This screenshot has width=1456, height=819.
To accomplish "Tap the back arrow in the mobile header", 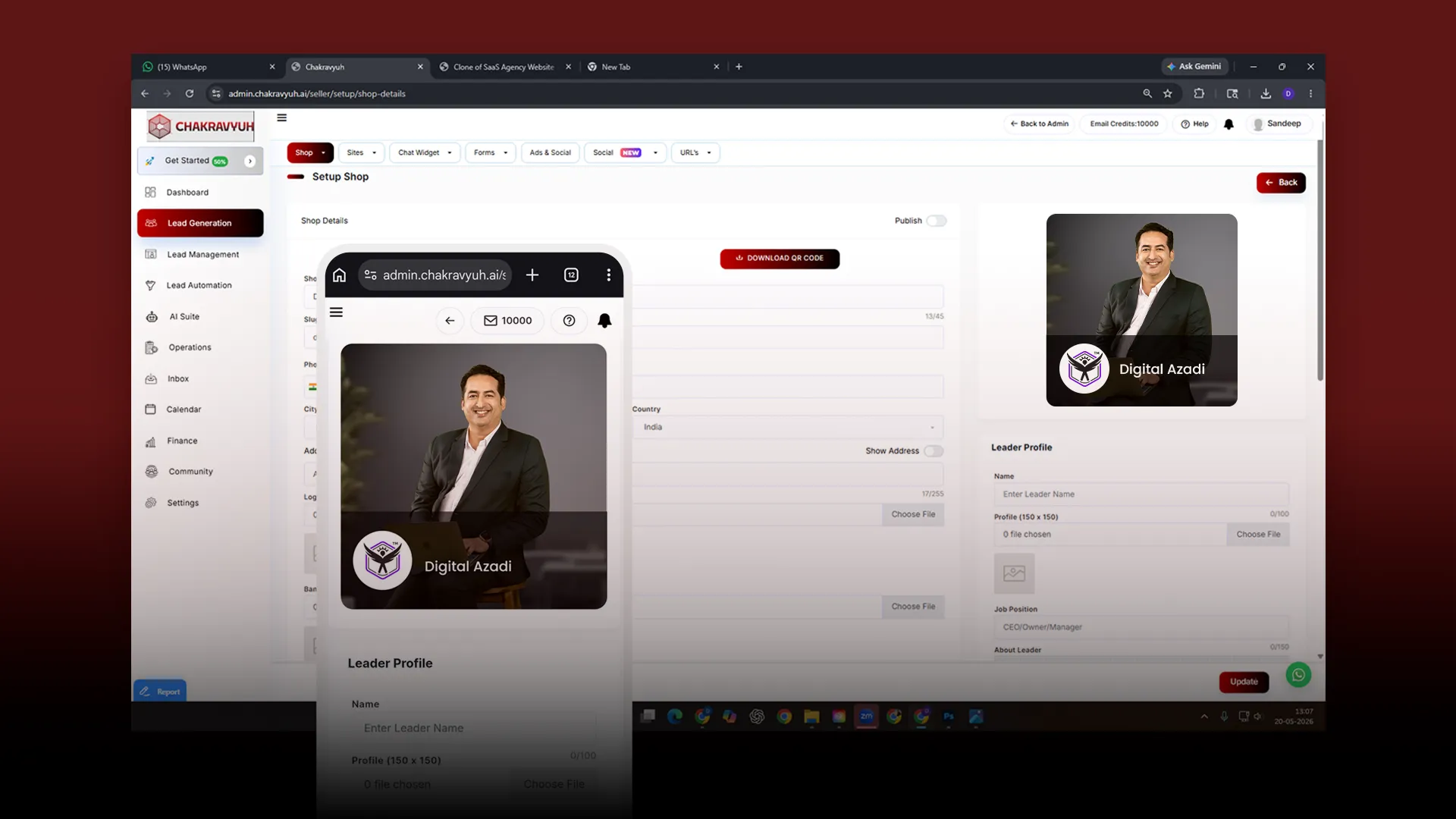I will tap(450, 321).
